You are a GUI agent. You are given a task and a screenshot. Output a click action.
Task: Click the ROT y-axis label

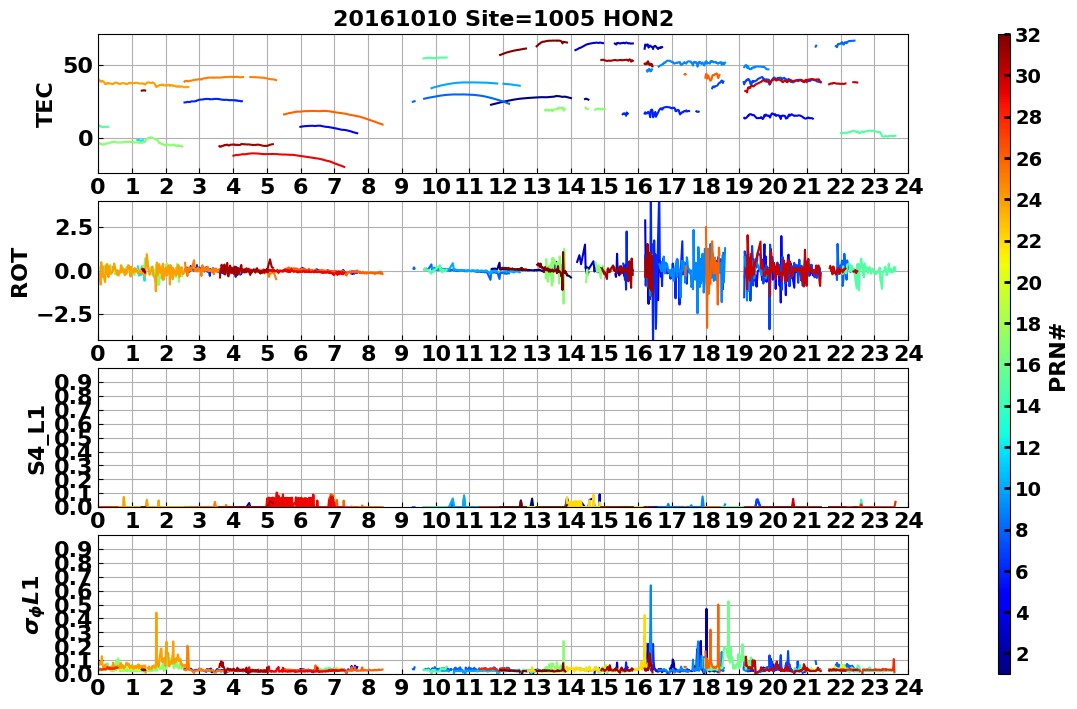pos(20,273)
